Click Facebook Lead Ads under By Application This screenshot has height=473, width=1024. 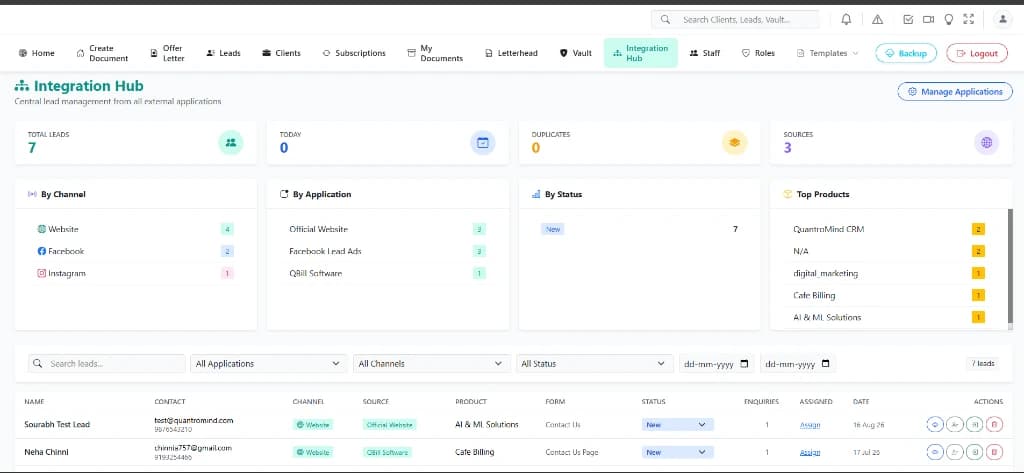[325, 252]
